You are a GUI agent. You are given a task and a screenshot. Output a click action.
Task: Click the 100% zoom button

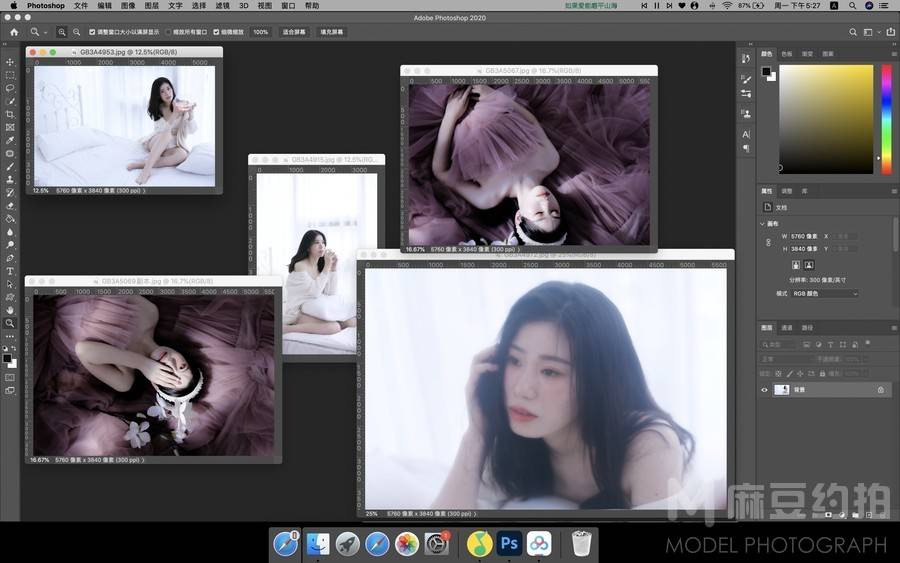click(261, 32)
